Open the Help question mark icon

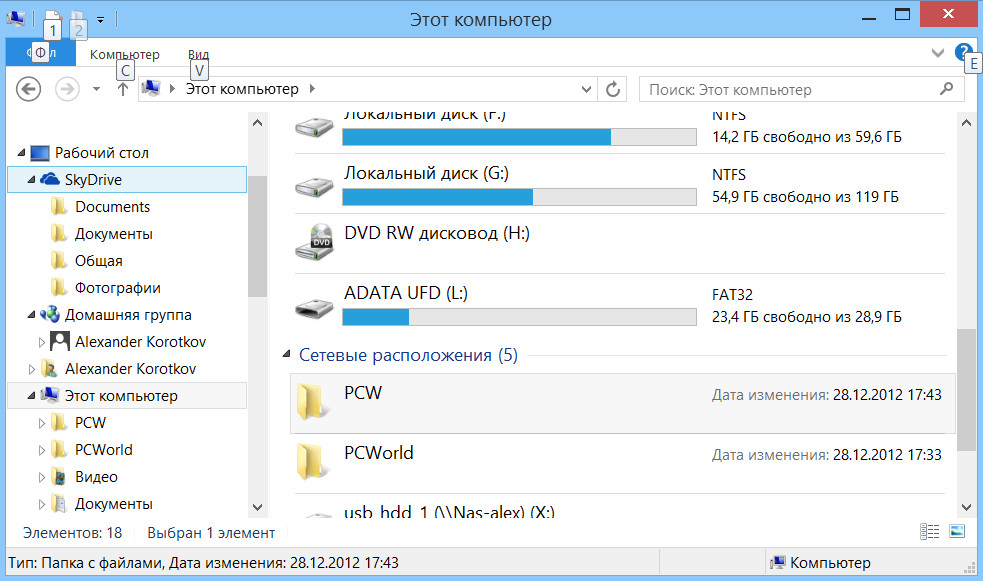963,52
